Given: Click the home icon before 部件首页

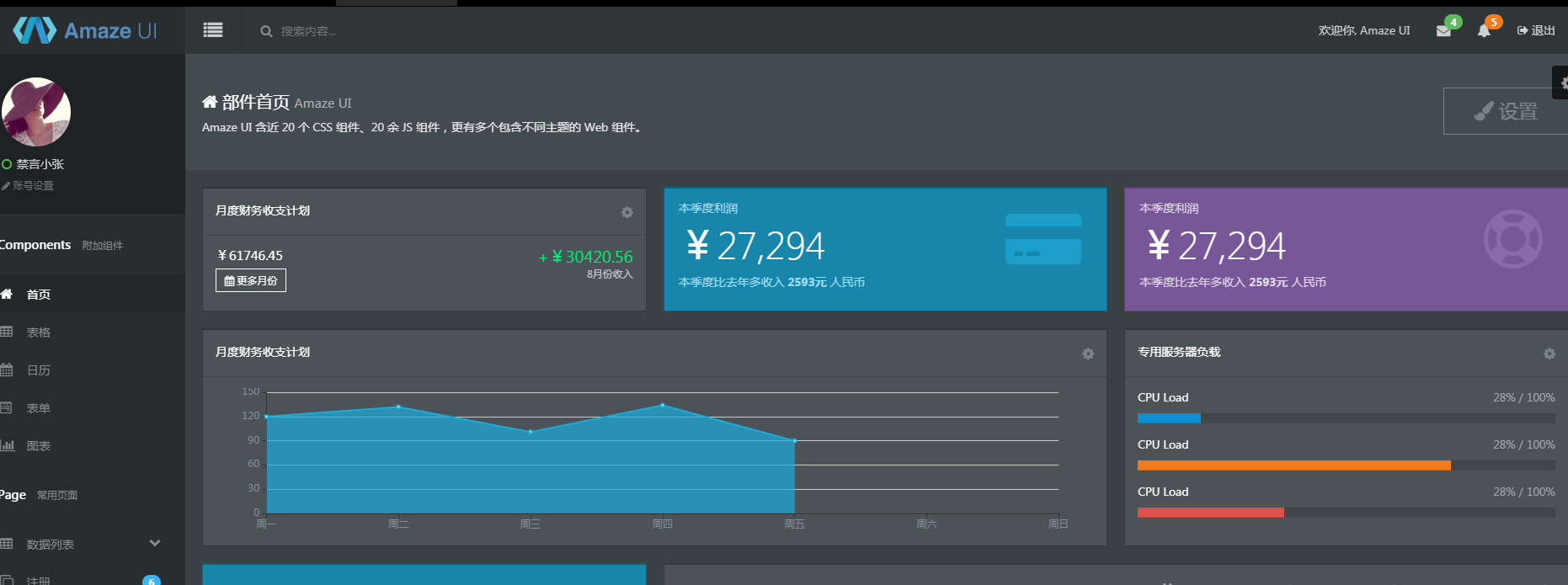Looking at the screenshot, I should coord(210,102).
